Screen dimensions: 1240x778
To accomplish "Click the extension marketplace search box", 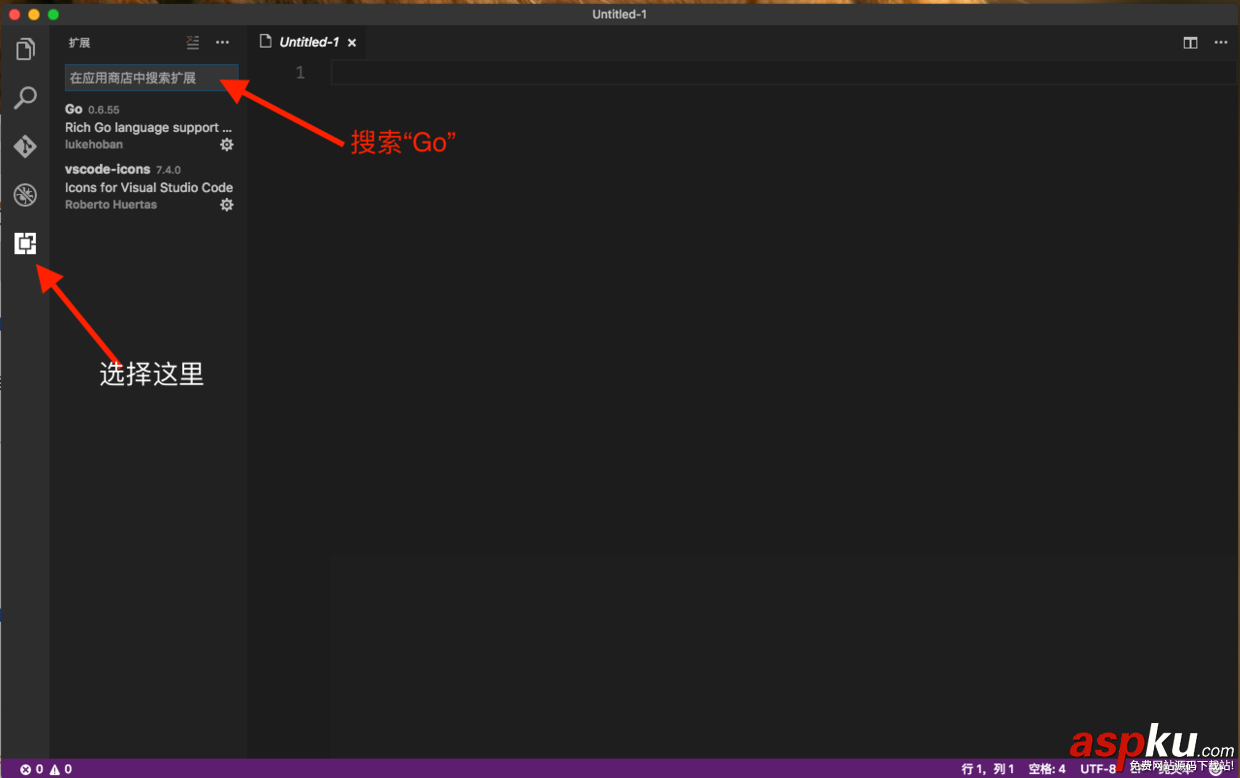I will (151, 77).
